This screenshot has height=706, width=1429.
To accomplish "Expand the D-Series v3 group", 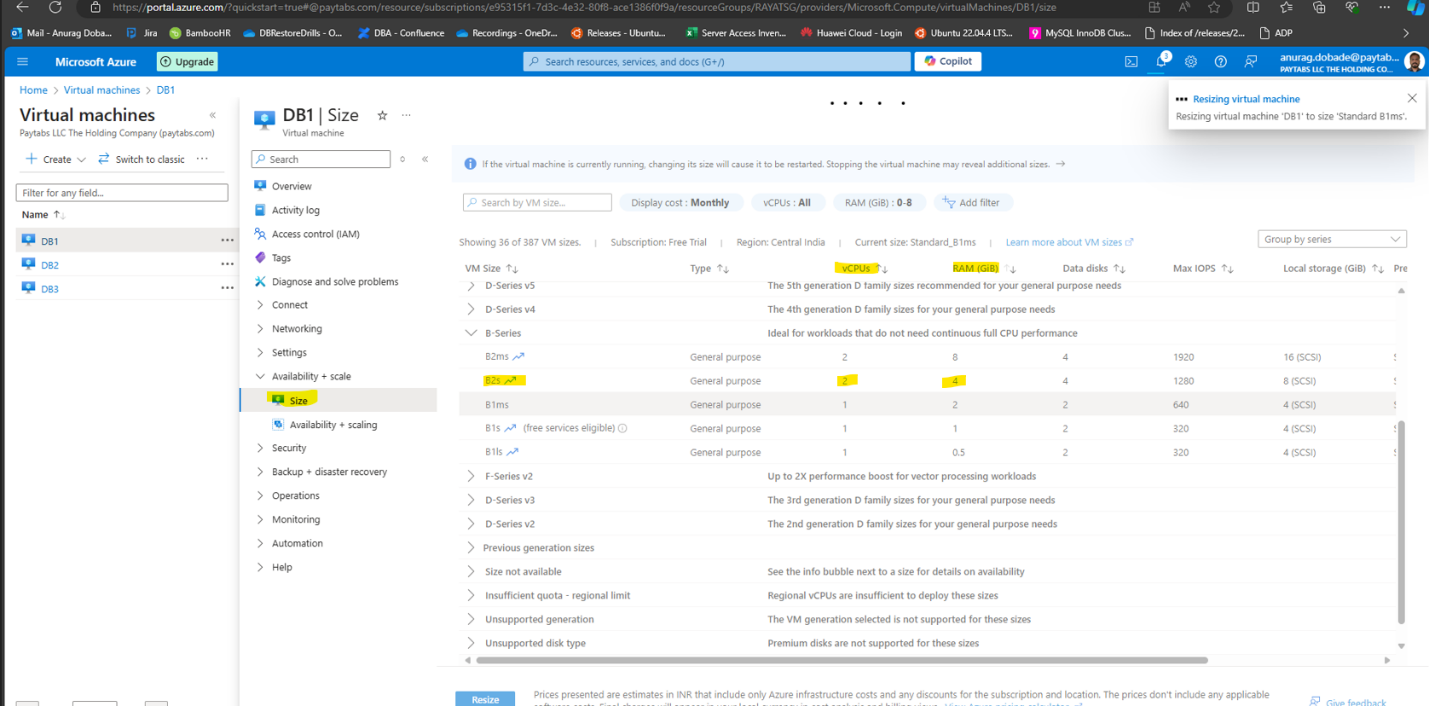I will [x=471, y=500].
